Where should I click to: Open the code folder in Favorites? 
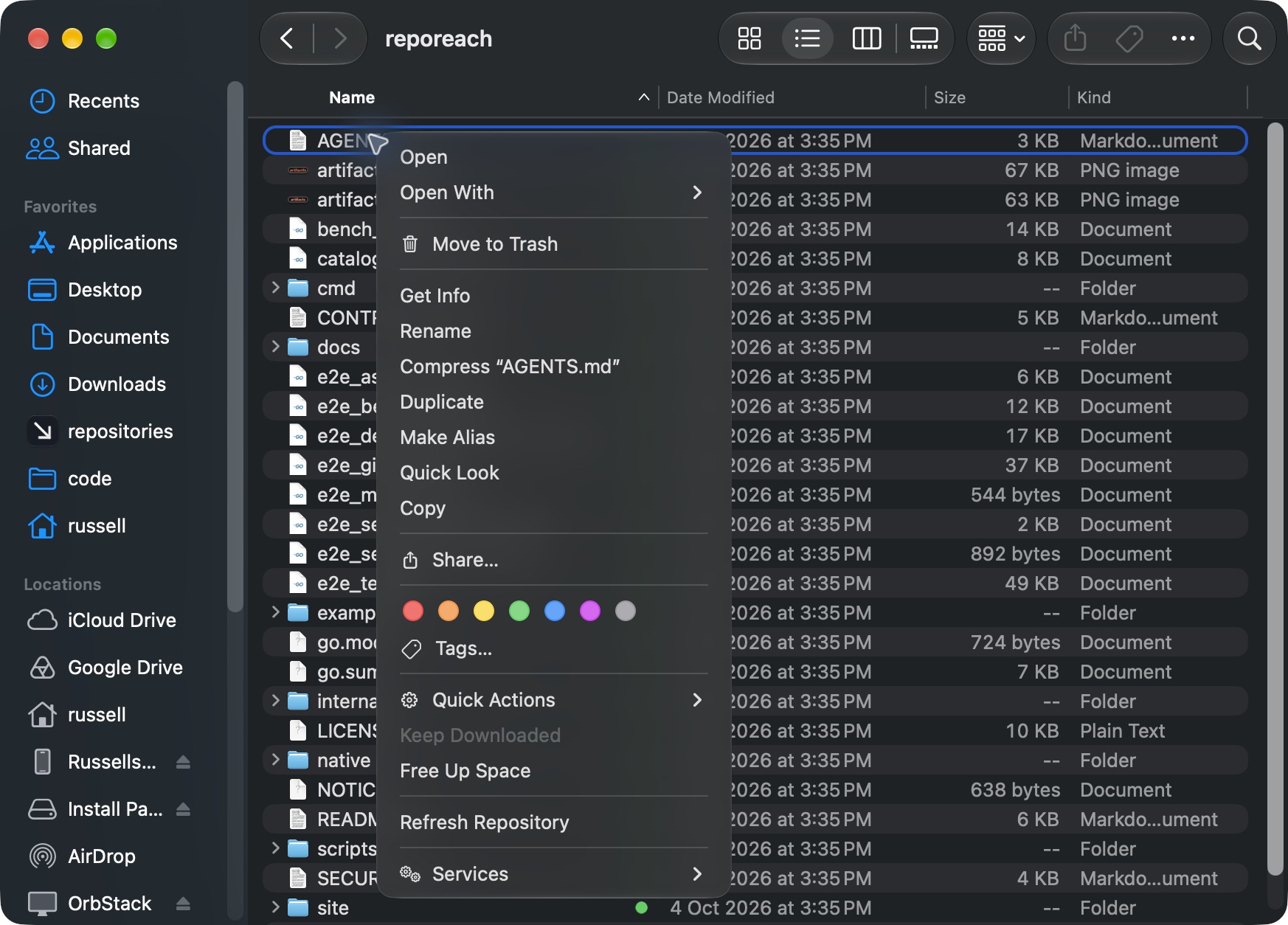[69, 479]
